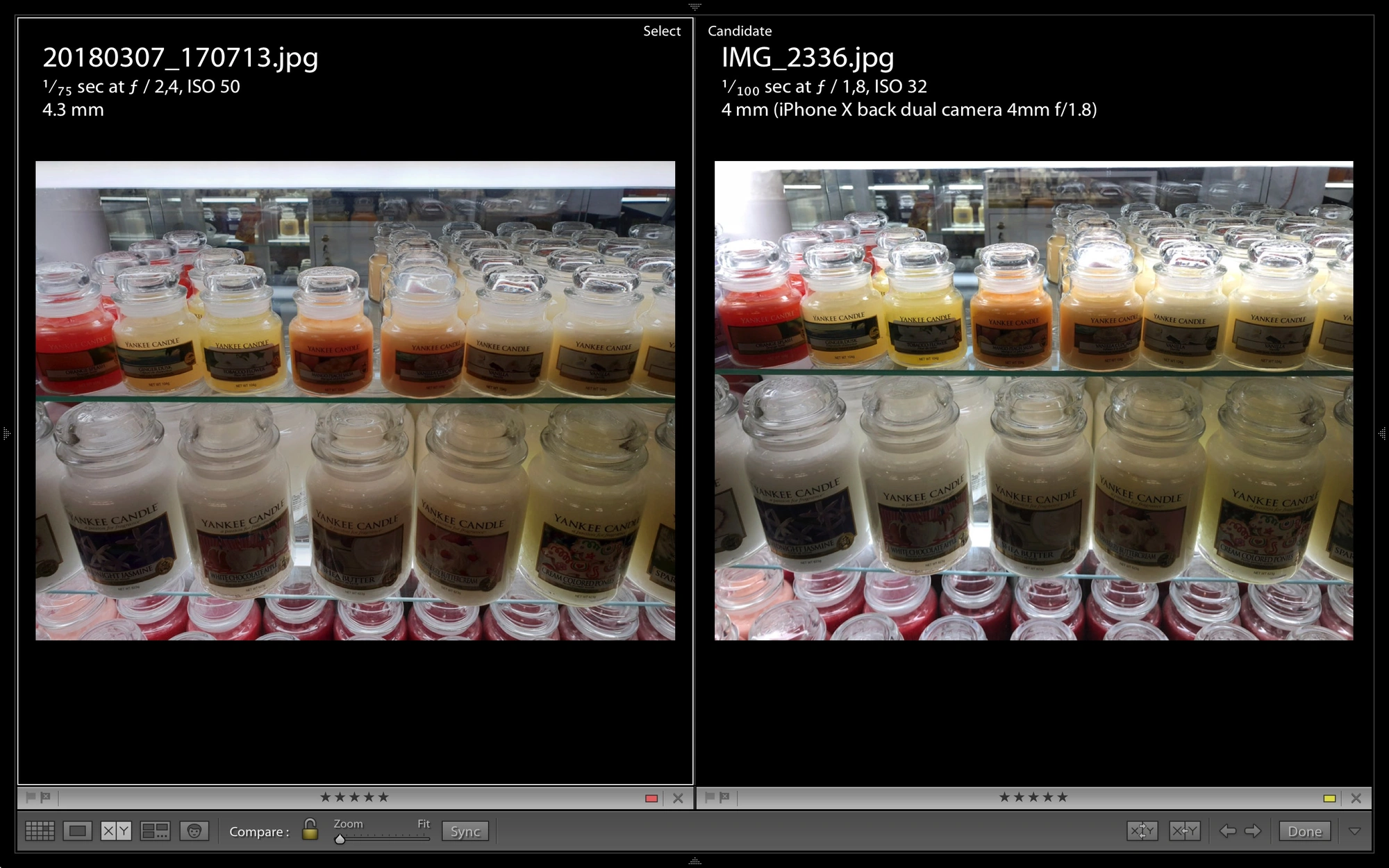
Task: Select the XY Compare view icon
Action: pyautogui.click(x=116, y=831)
